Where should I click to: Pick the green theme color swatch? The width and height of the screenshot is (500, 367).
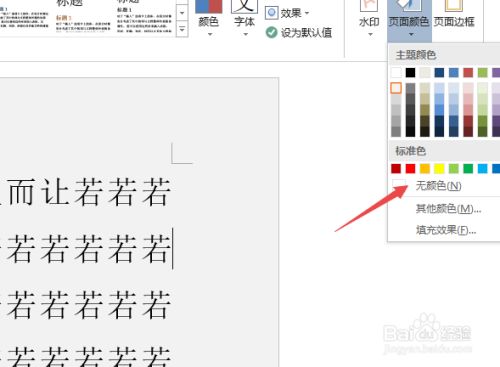[x=482, y=72]
